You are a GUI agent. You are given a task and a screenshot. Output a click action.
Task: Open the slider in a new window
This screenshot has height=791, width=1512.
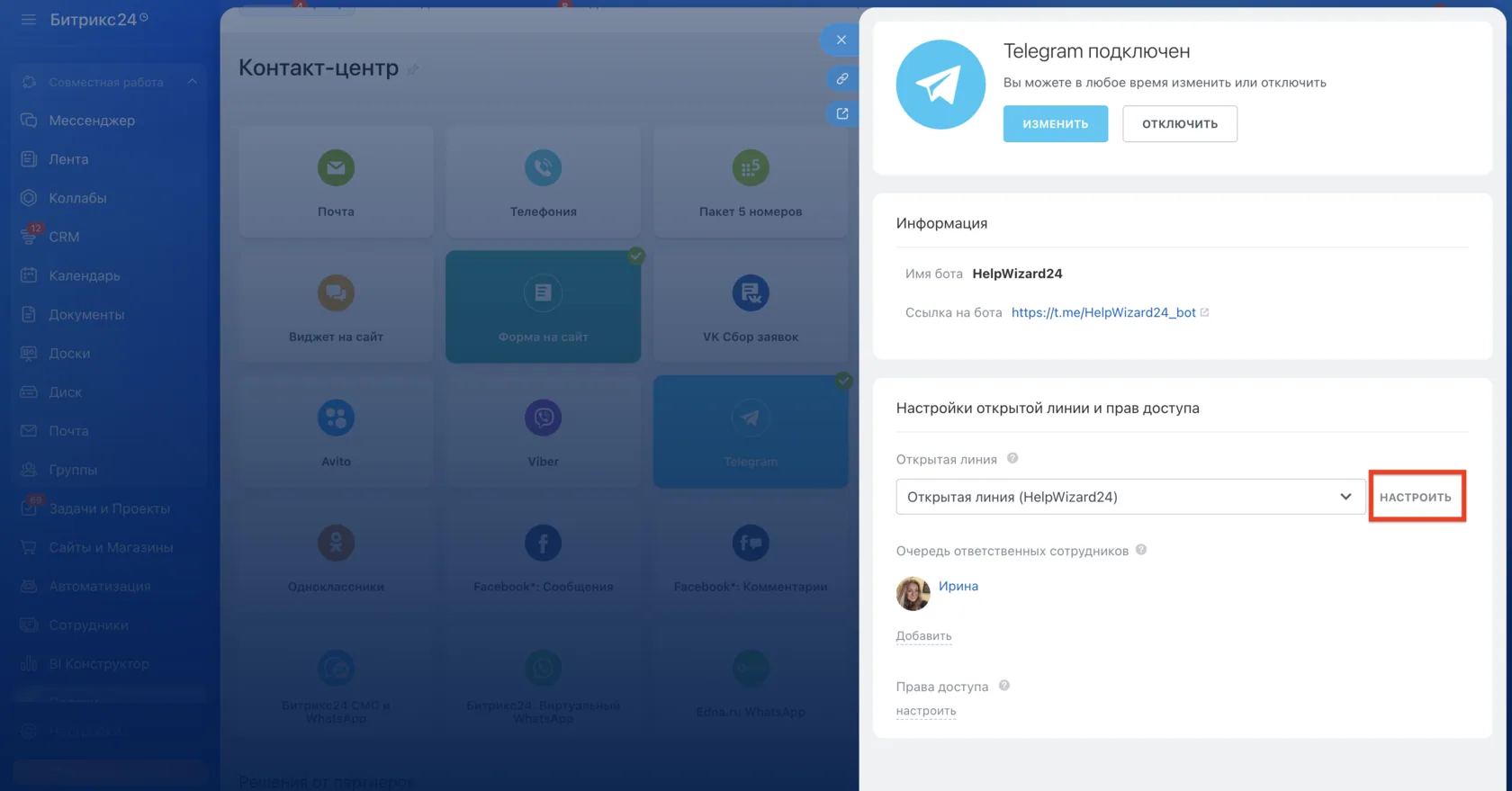click(x=841, y=113)
